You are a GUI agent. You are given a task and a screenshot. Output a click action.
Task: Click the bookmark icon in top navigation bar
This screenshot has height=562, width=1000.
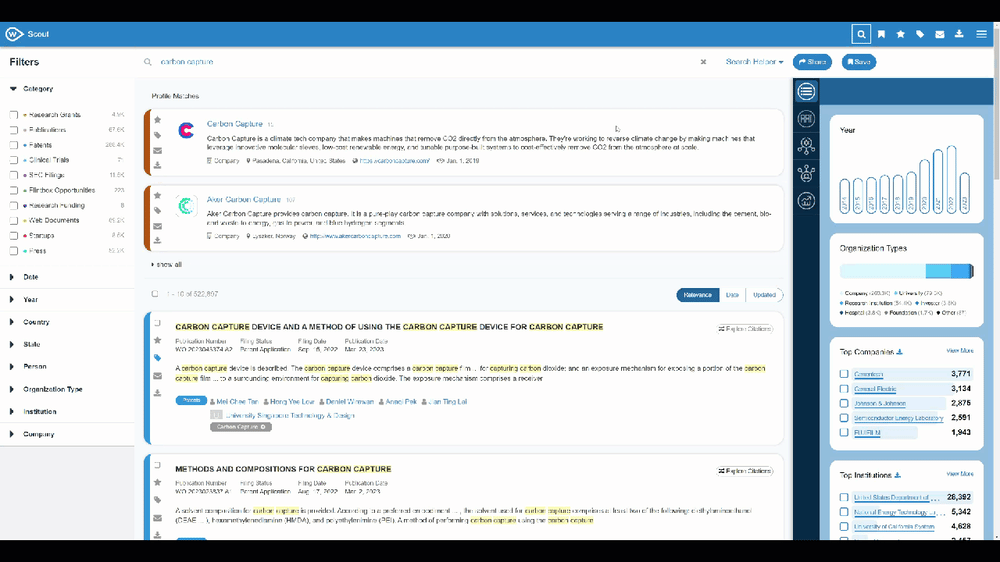[881, 34]
